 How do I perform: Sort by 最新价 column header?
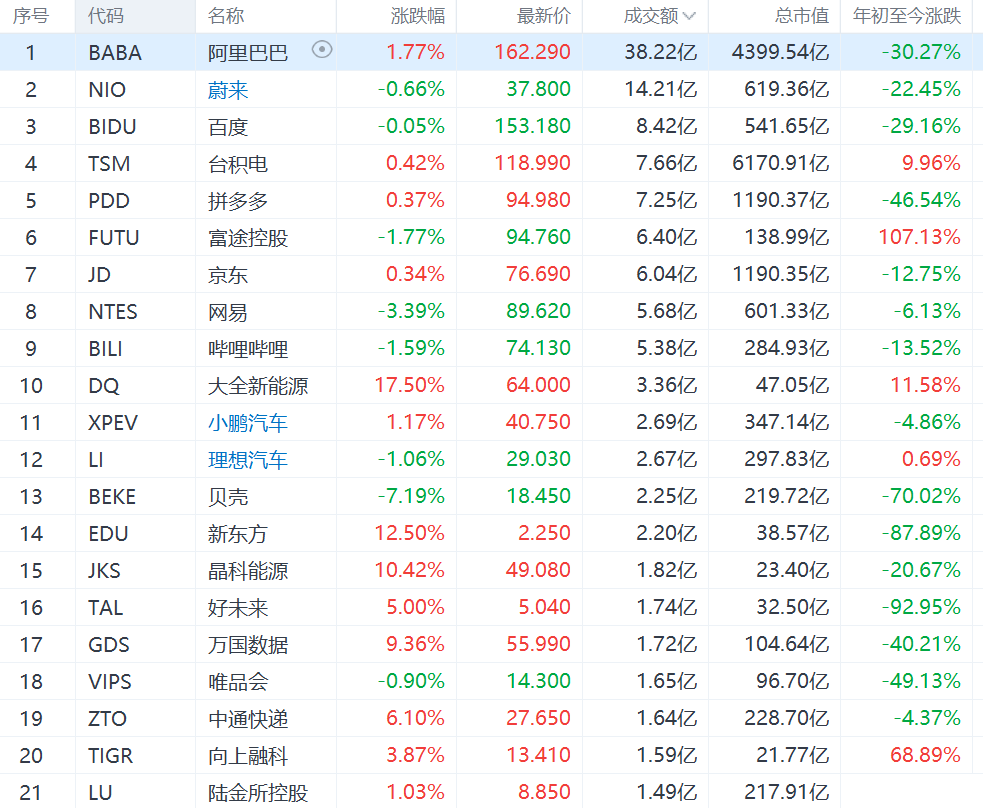click(x=544, y=16)
